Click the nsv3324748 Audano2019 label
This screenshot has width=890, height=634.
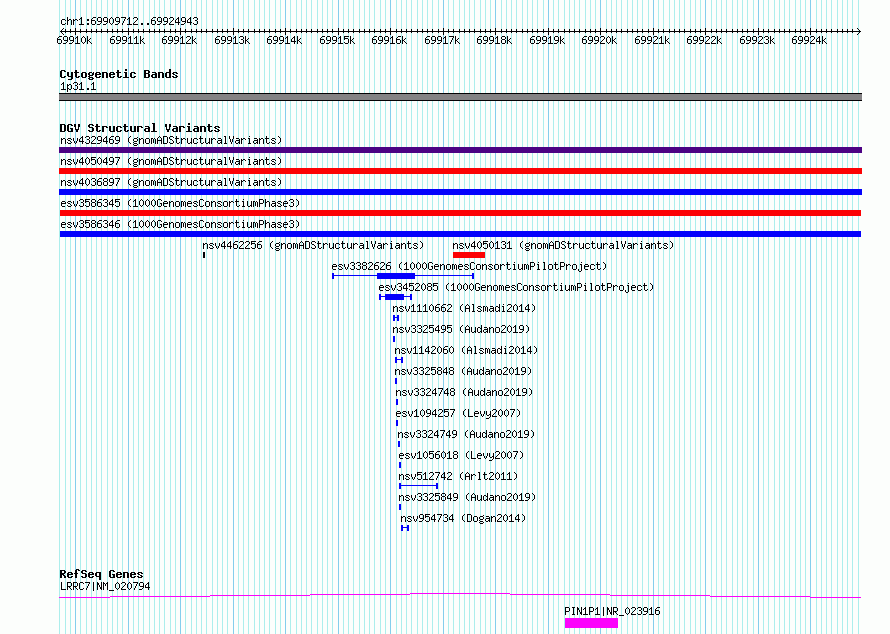coord(464,392)
